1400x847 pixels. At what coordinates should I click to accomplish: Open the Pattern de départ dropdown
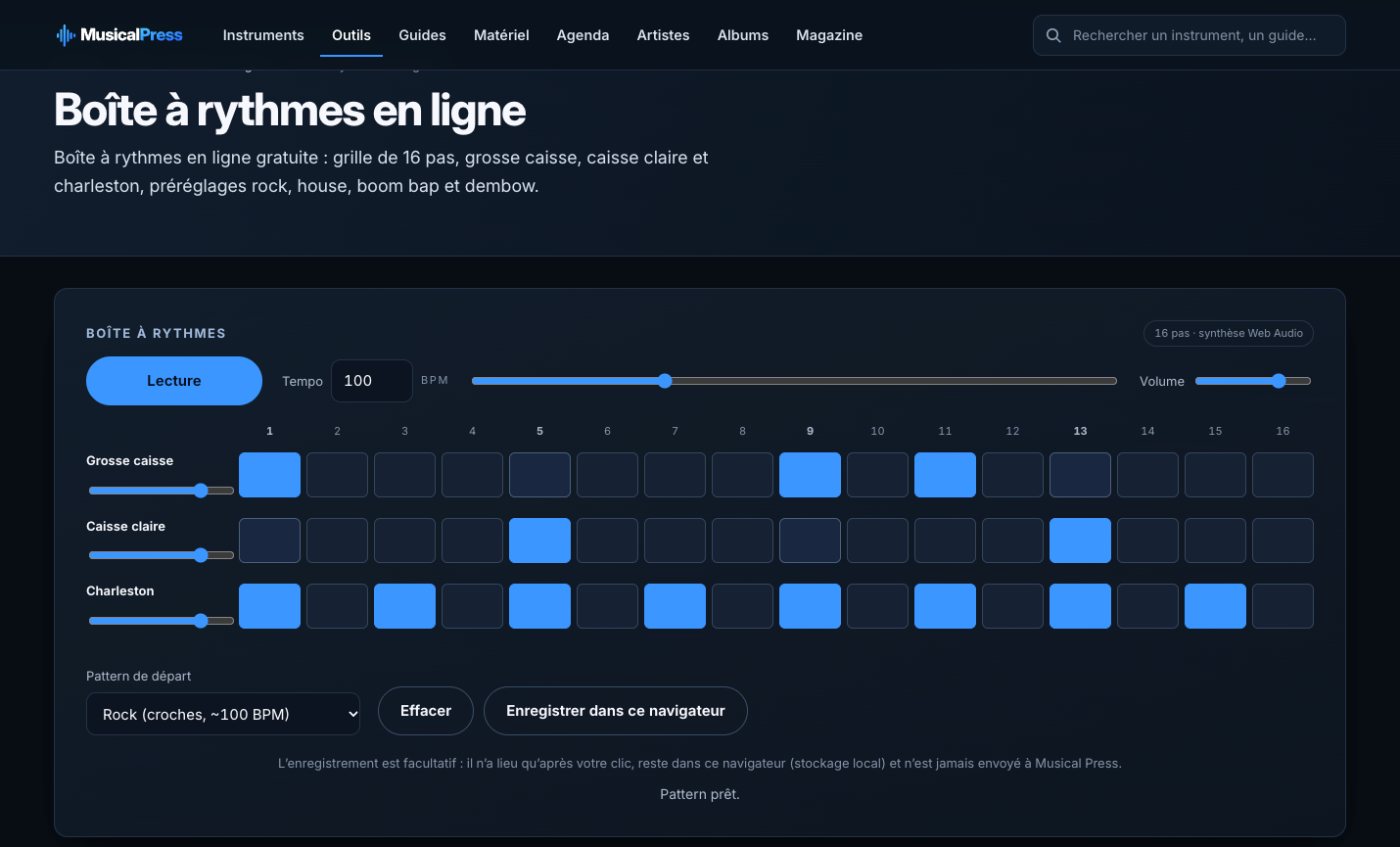[x=223, y=714]
